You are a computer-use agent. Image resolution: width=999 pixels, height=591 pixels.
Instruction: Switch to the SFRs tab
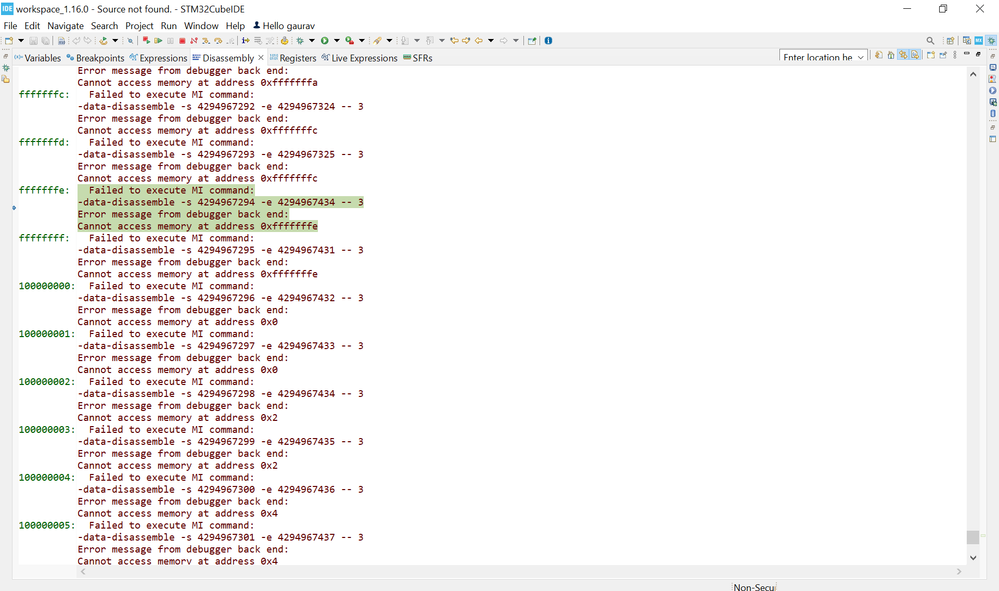coord(418,57)
